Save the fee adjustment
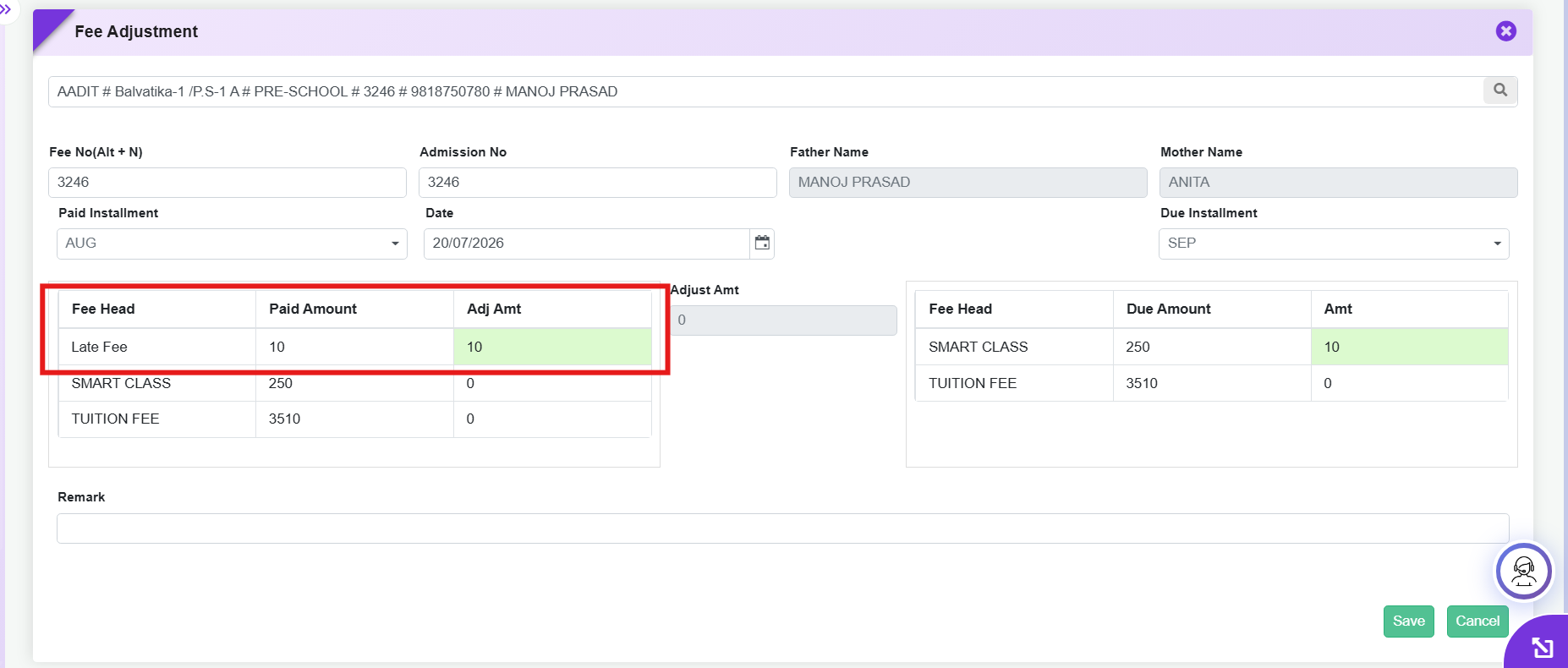The width and height of the screenshot is (1568, 668). [x=1409, y=621]
